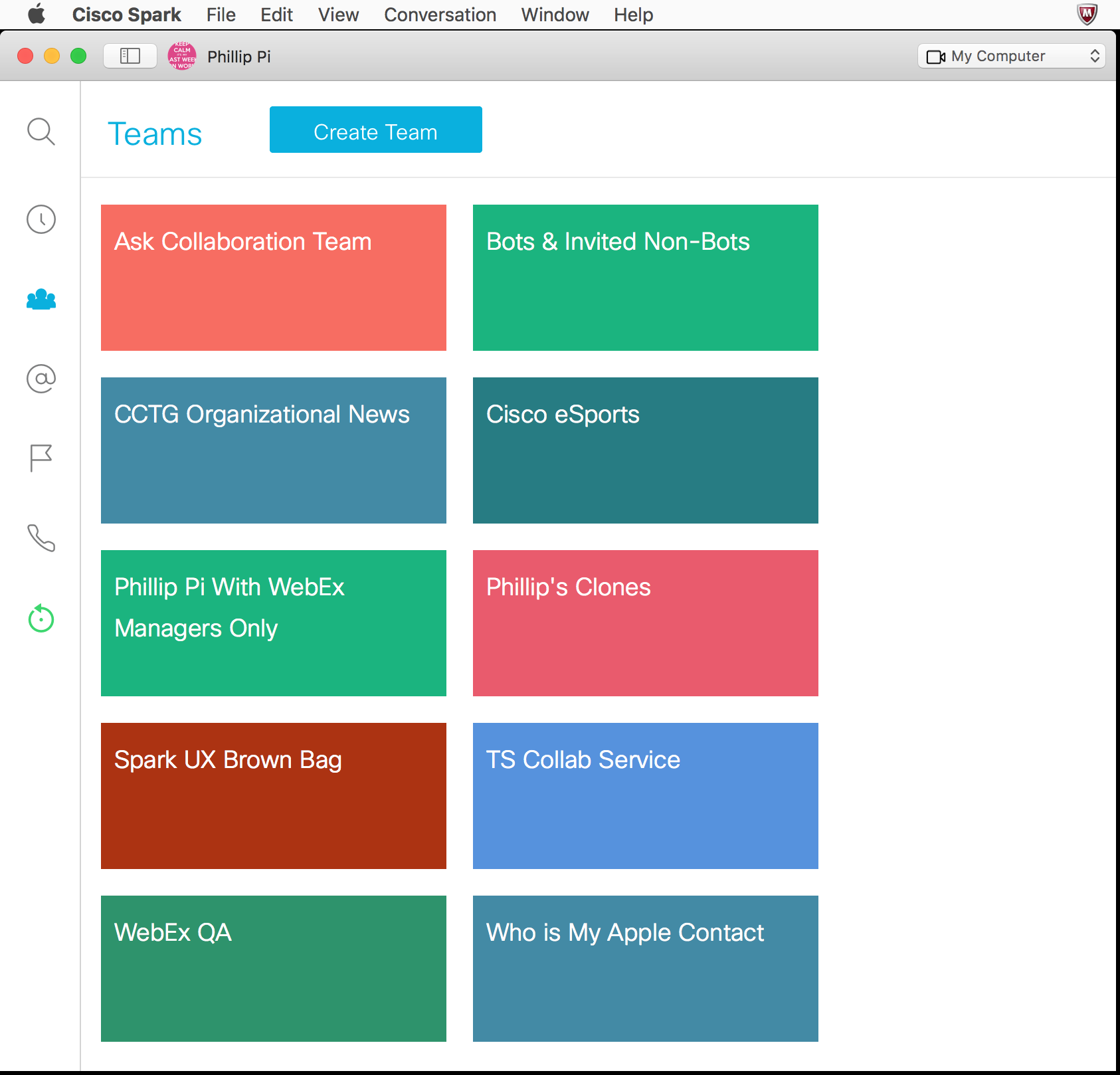The width and height of the screenshot is (1120, 1075).
Task: Open the Conversation menu
Action: point(440,15)
